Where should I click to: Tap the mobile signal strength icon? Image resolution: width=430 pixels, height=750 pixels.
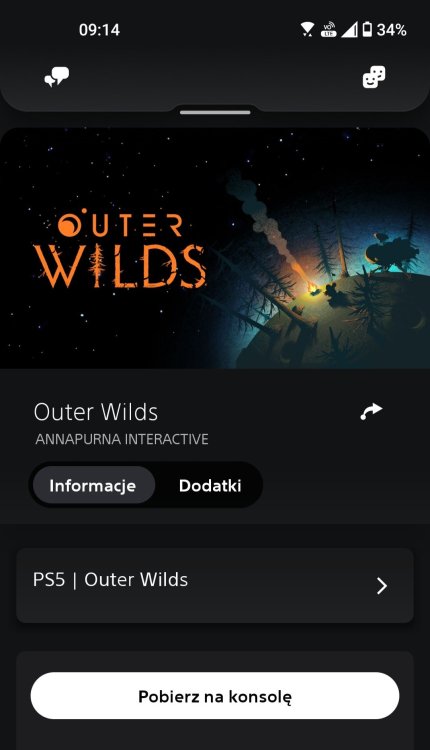point(349,30)
